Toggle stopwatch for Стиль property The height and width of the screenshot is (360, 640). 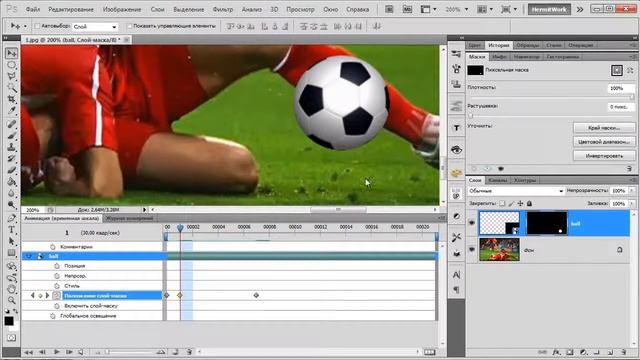(x=57, y=286)
